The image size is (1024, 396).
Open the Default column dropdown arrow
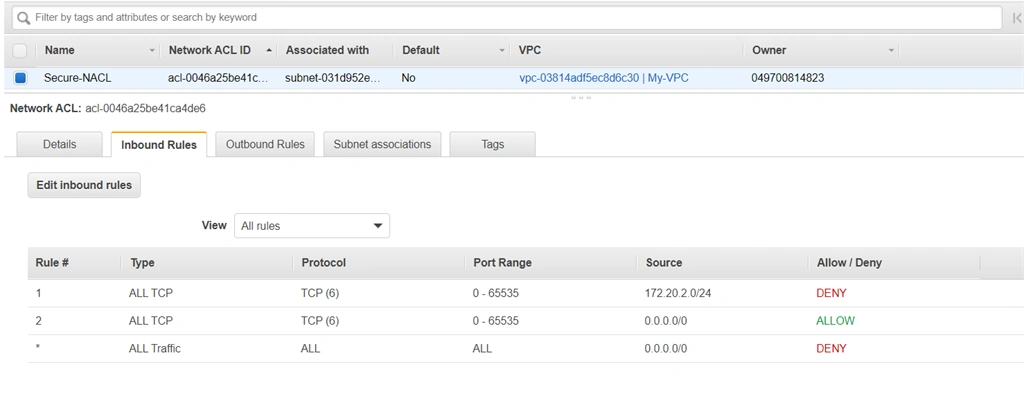pyautogui.click(x=502, y=50)
